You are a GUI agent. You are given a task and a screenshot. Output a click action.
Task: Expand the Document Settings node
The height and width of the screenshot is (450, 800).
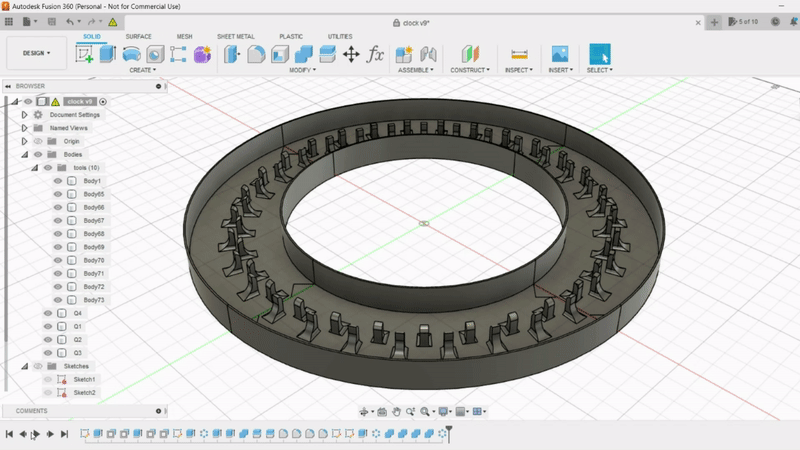(x=24, y=115)
